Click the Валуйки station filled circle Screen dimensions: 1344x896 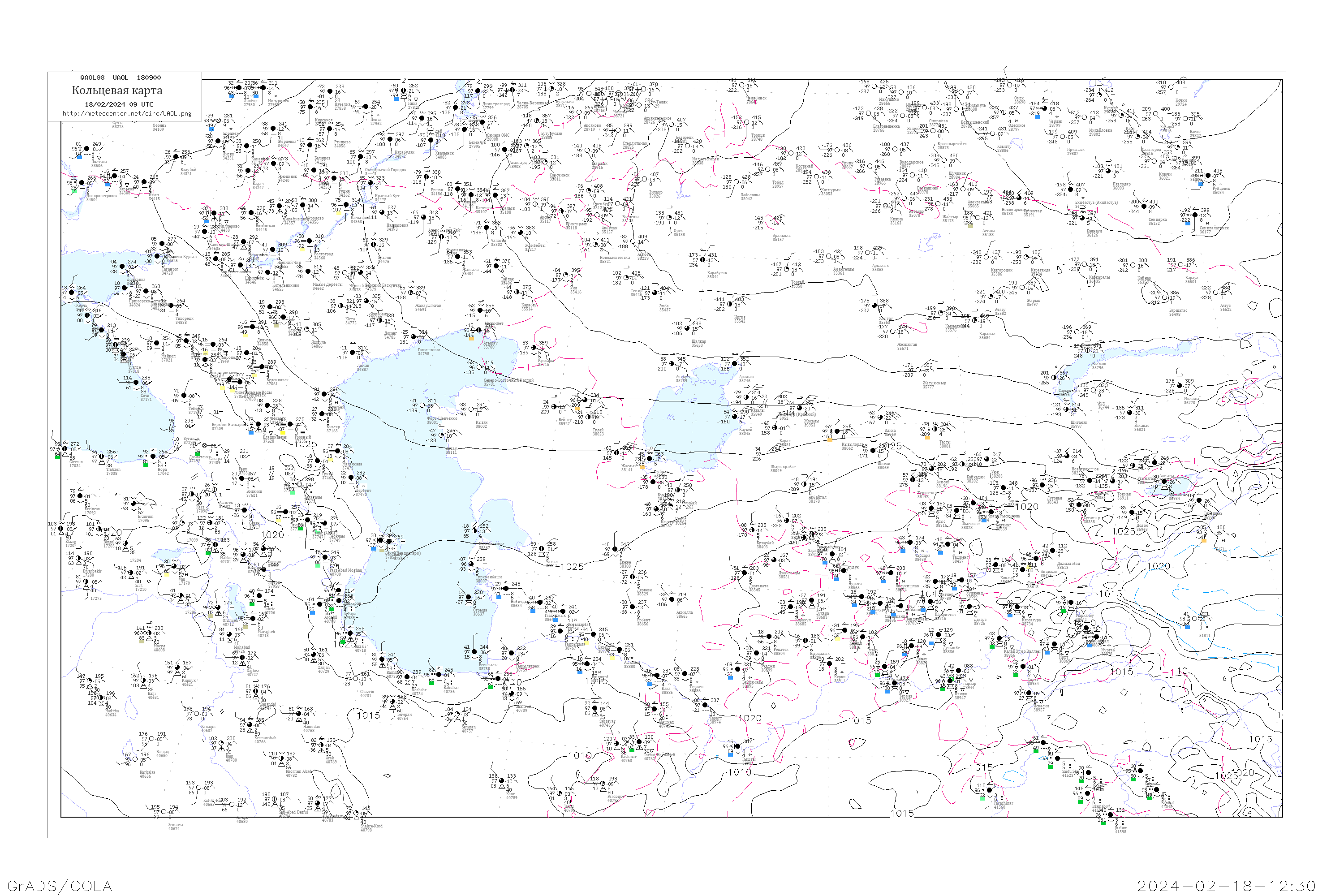pos(176,156)
